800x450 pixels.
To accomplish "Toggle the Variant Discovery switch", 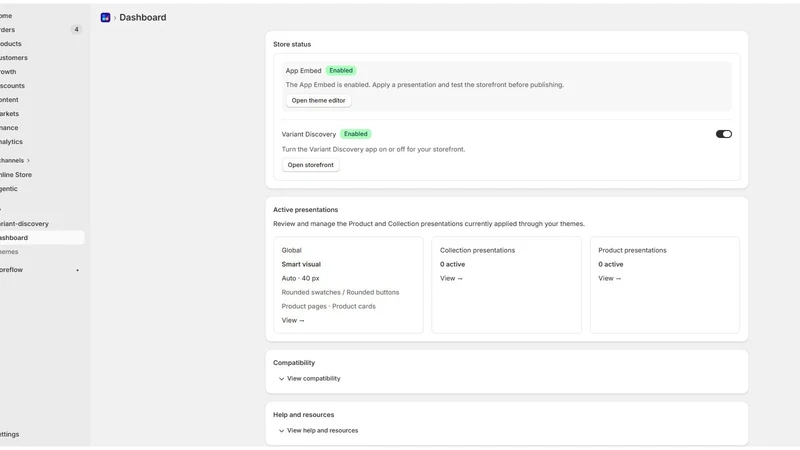I will [x=723, y=134].
